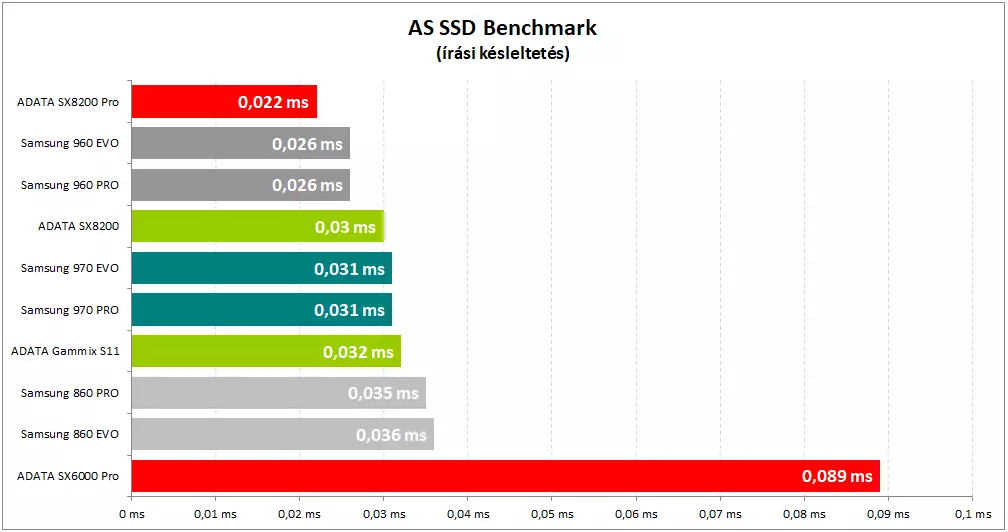Click the "0,05 ms" x-axis tick label
Image resolution: width=1008 pixels, height=532 pixels.
(552, 514)
